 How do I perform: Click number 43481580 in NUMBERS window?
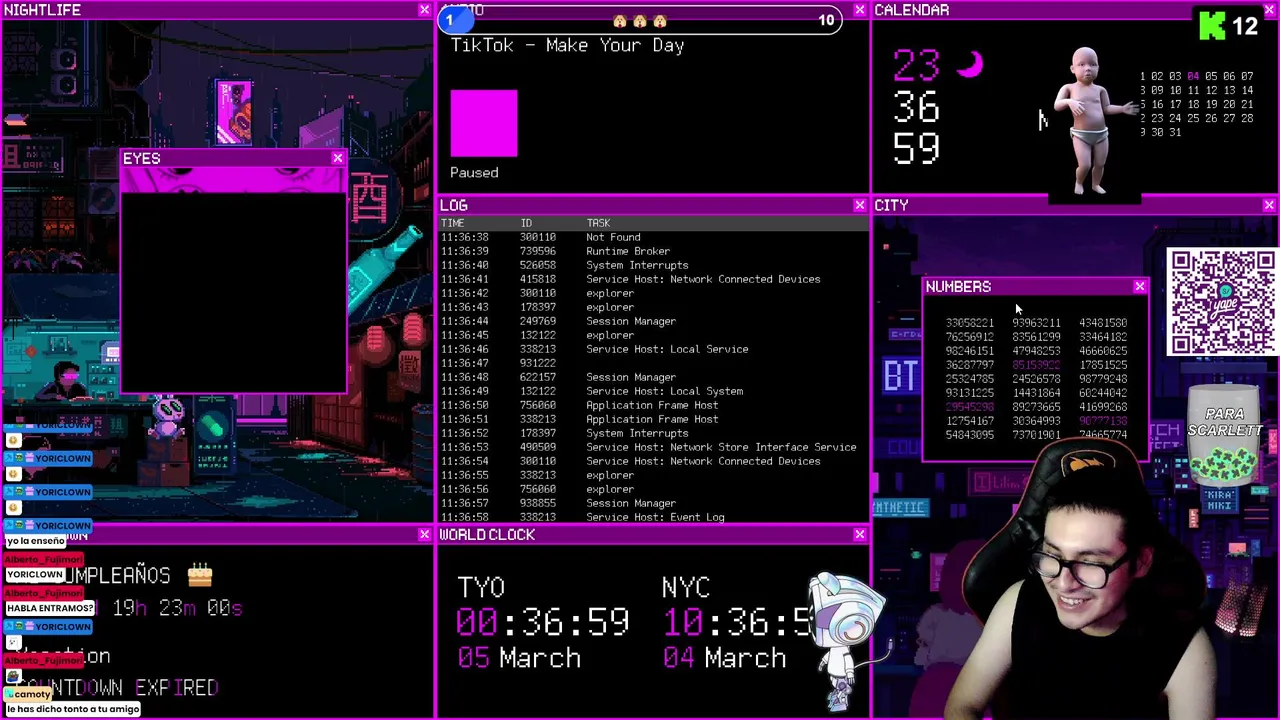pos(1103,323)
